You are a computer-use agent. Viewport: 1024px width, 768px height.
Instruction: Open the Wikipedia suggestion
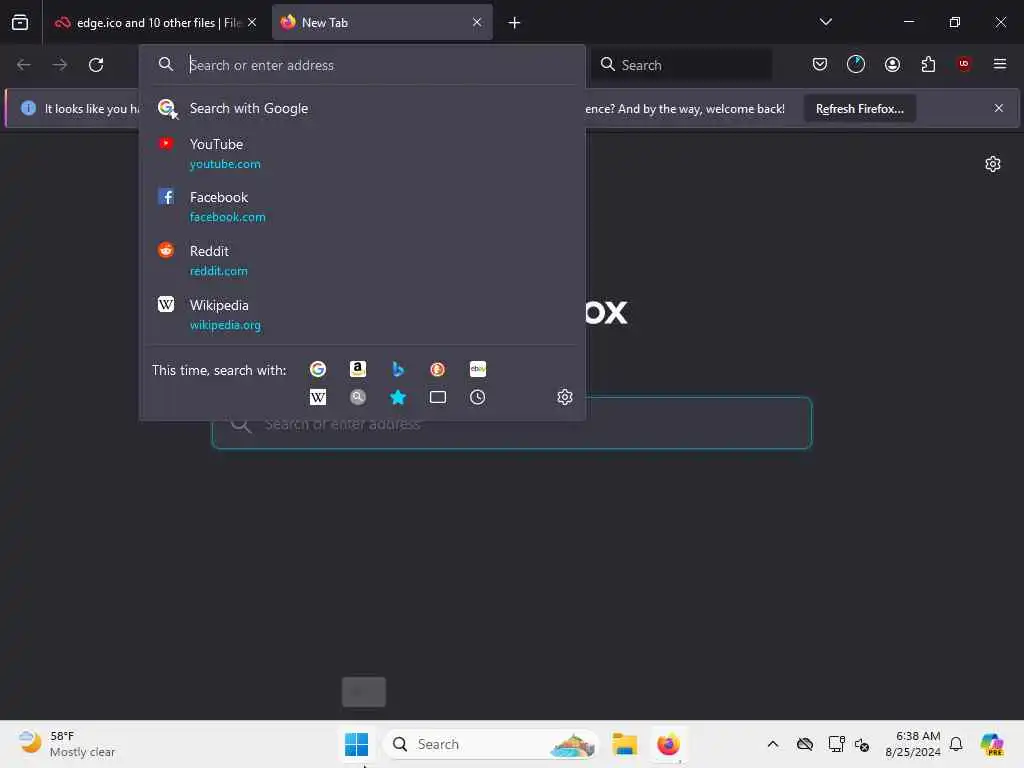pos(362,315)
